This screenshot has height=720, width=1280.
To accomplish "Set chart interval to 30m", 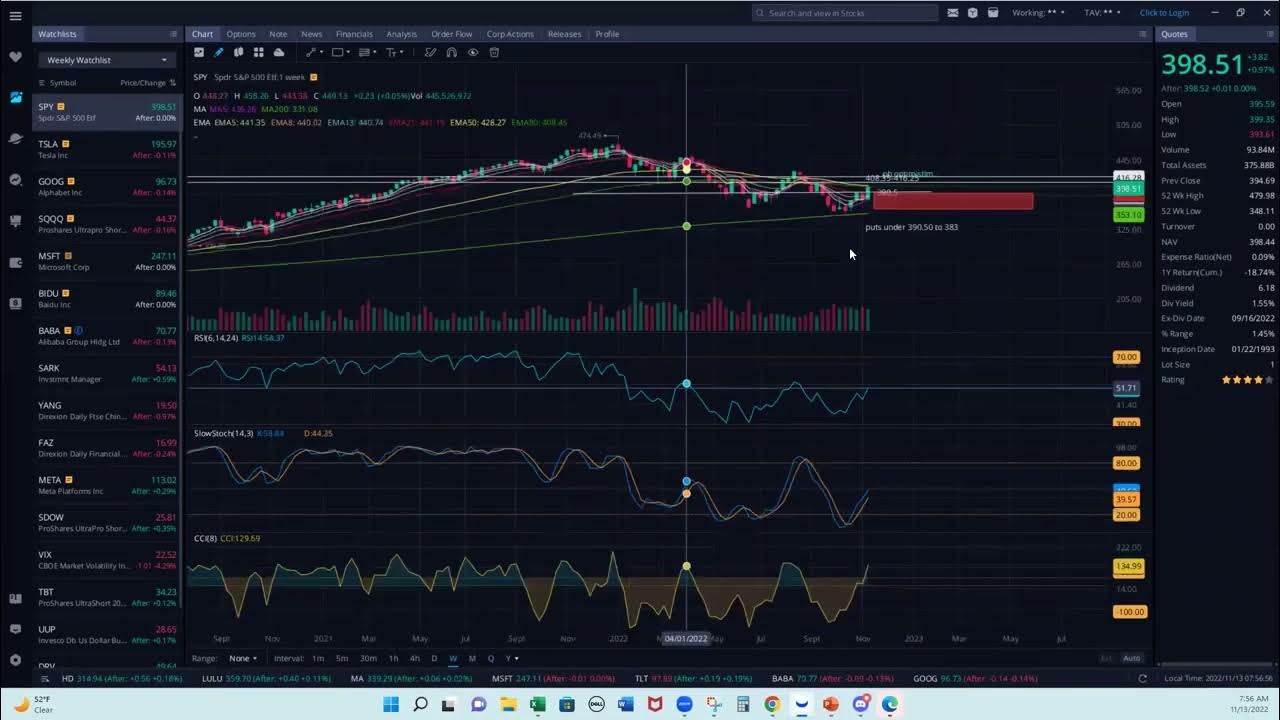I will 368,658.
